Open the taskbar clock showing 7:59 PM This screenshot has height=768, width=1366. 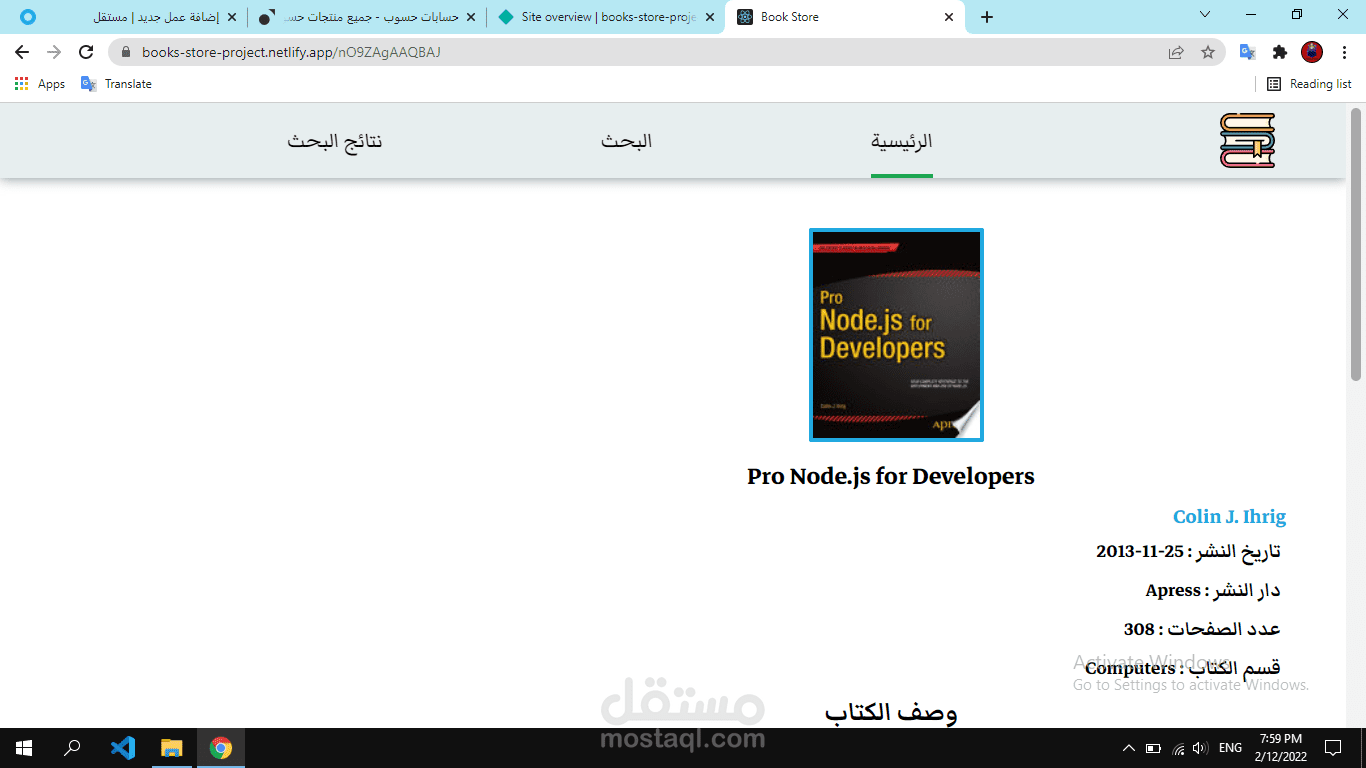coord(1281,748)
